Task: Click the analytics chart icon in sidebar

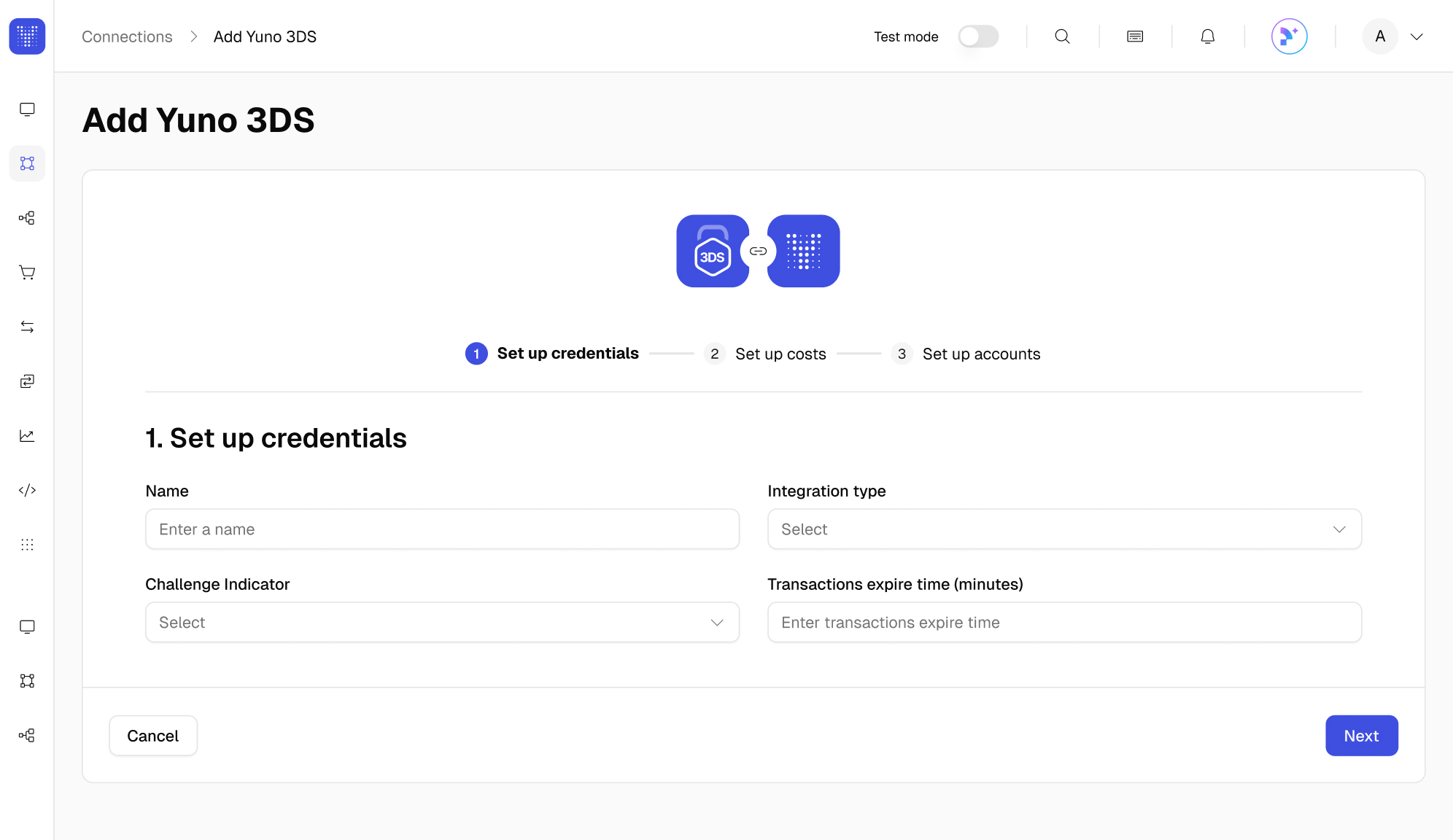Action: click(x=27, y=435)
